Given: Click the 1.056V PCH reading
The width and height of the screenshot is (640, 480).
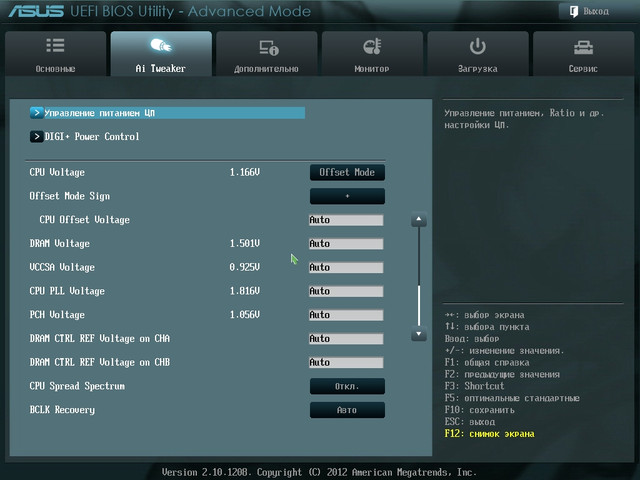Looking at the screenshot, I should coord(244,314).
